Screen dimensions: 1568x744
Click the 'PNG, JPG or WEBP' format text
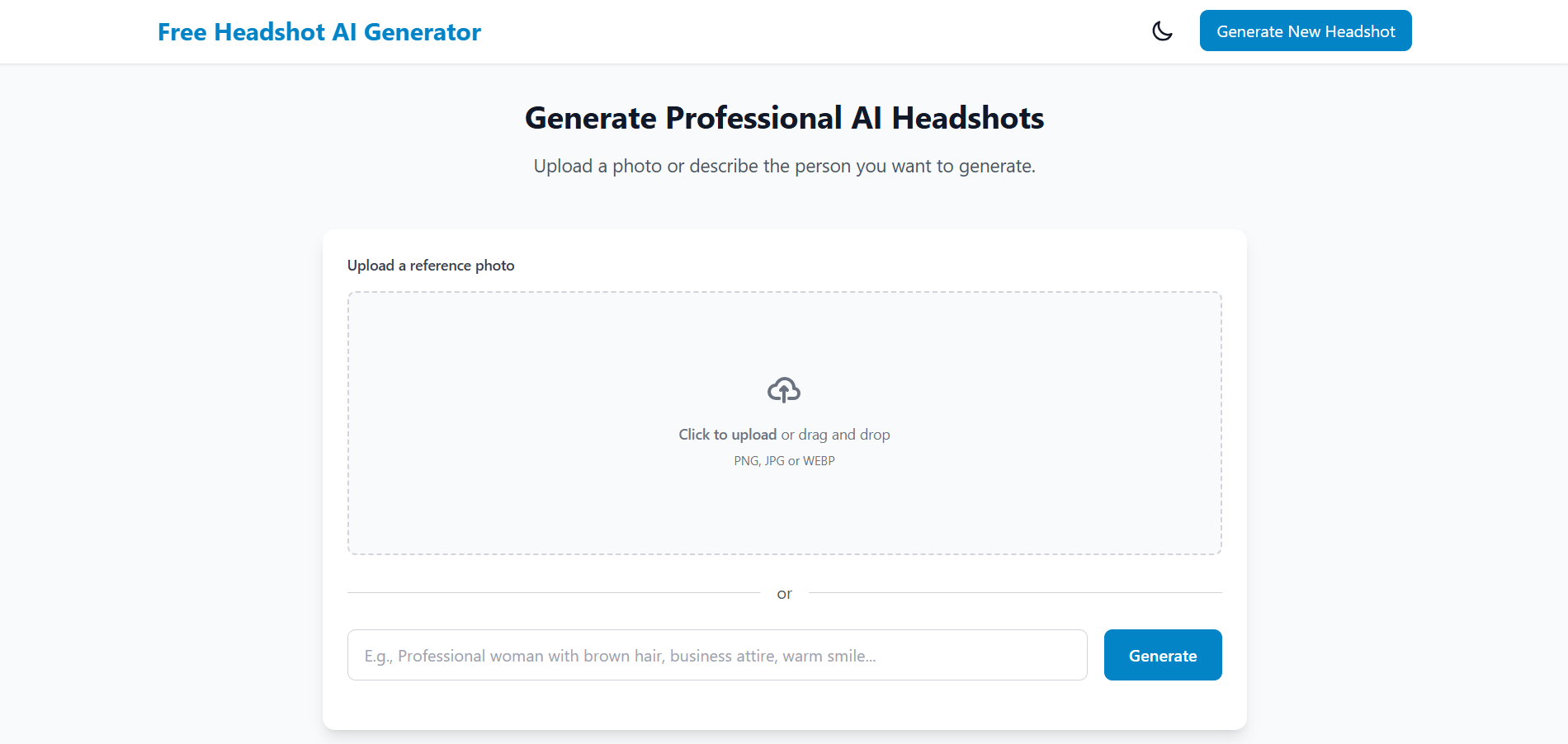click(x=783, y=460)
